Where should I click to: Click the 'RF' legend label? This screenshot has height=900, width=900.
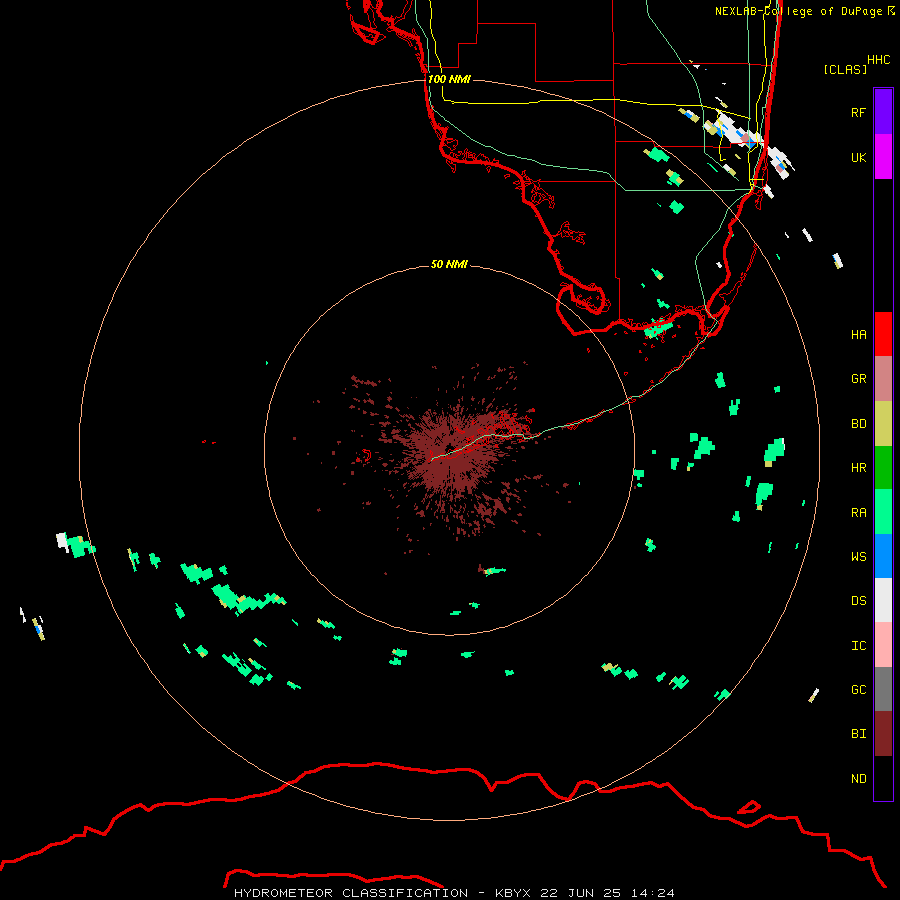coord(858,112)
